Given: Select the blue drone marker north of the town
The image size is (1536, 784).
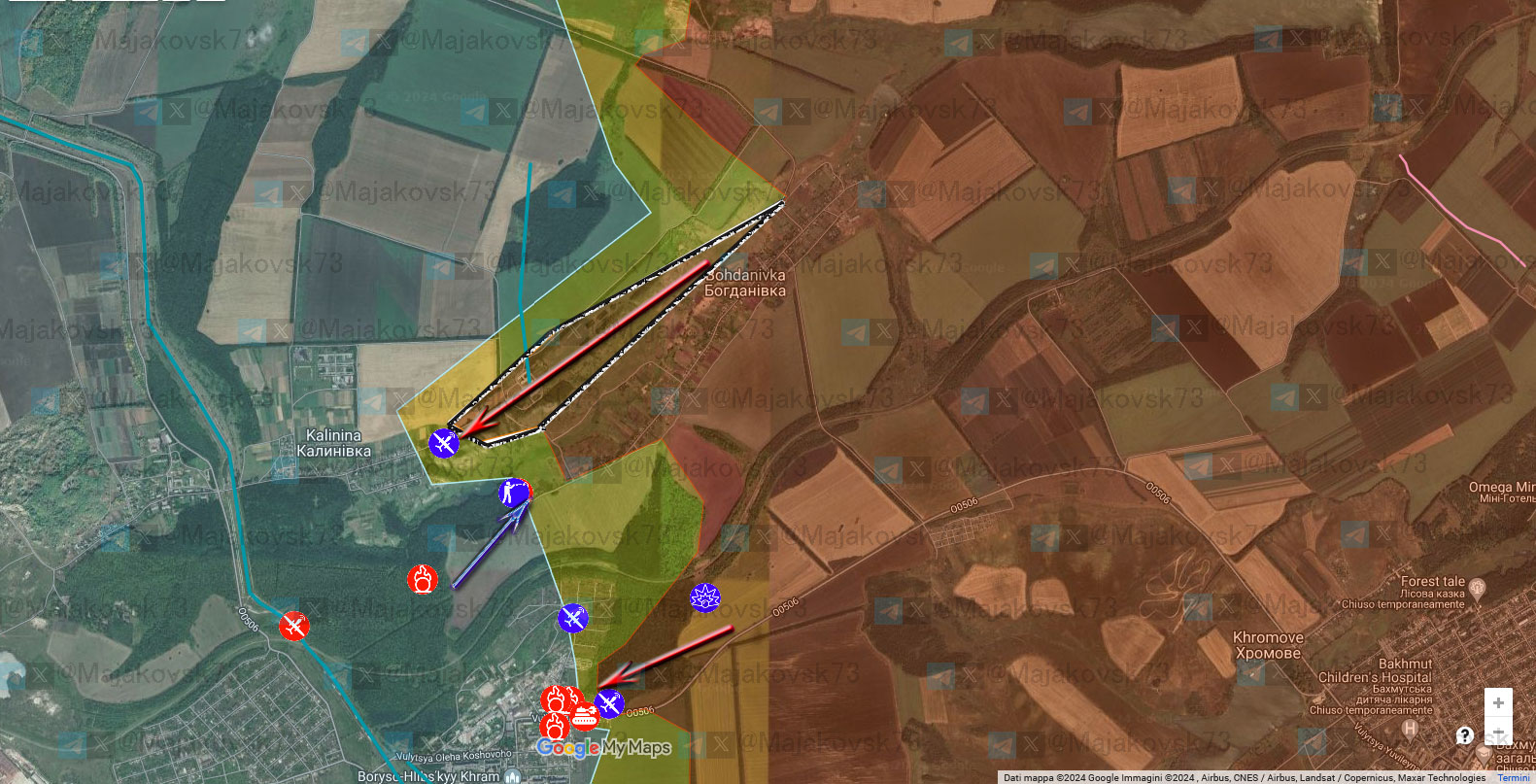Looking at the screenshot, I should (x=573, y=618).
